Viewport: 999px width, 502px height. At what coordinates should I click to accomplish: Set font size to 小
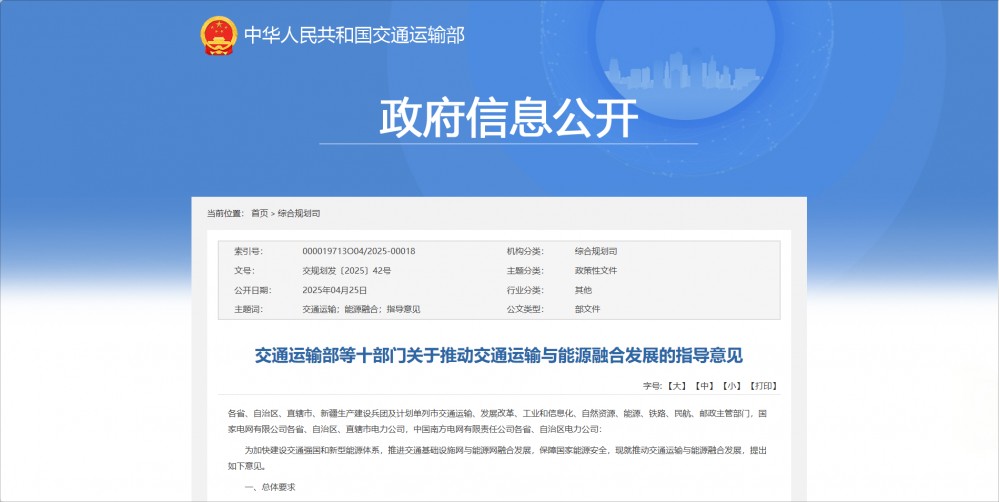click(x=731, y=386)
